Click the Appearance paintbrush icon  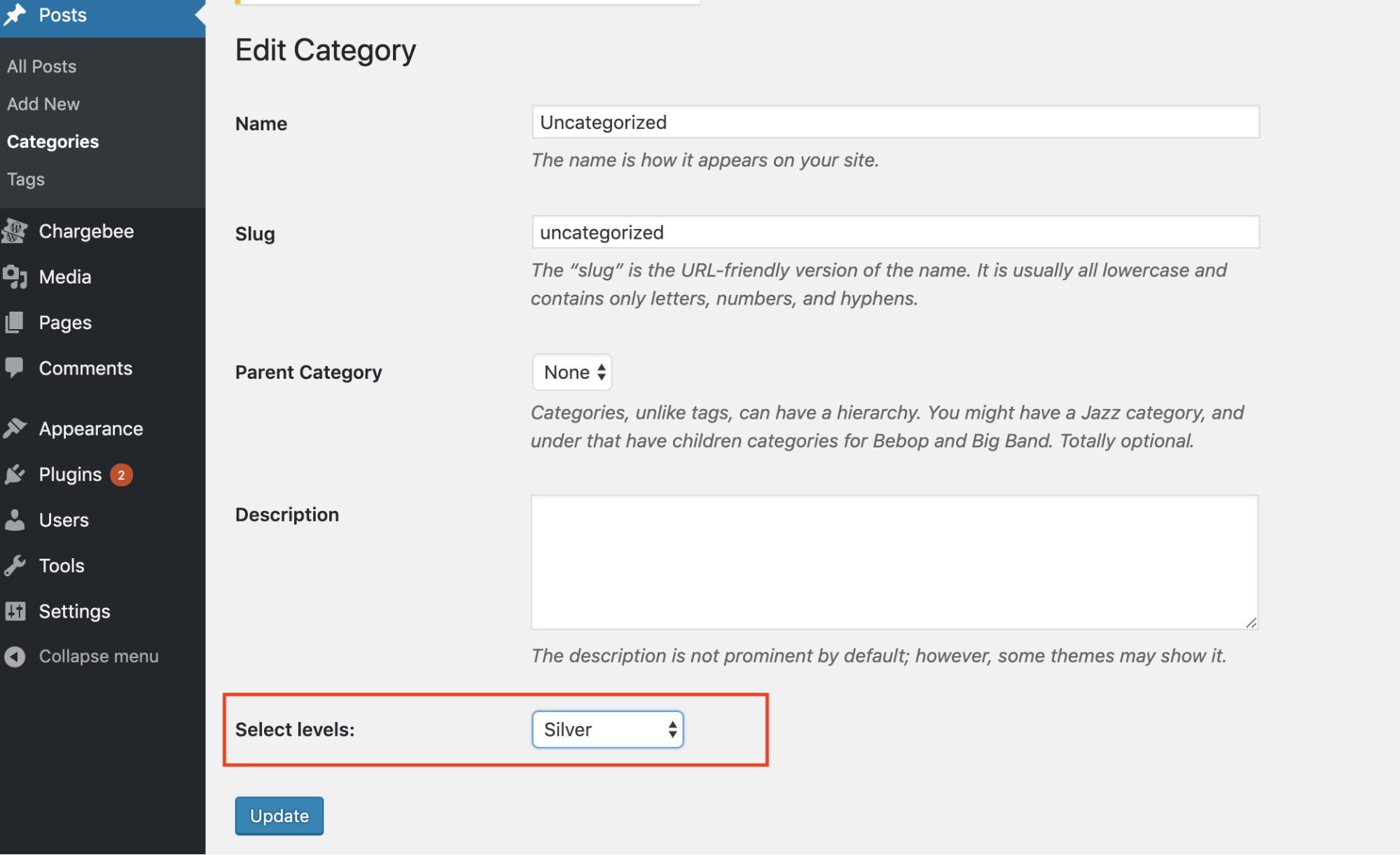point(15,429)
